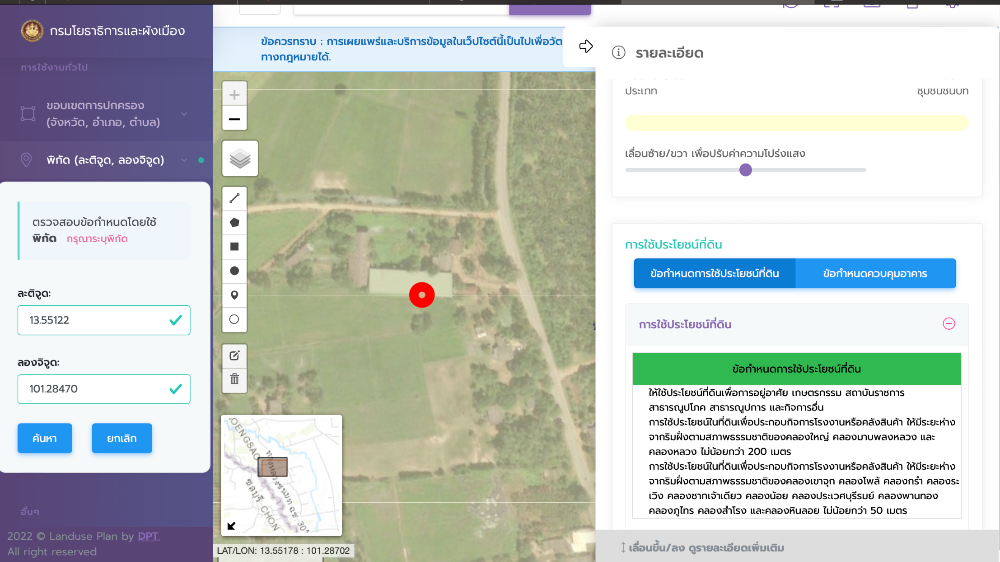Open the map layers panel
Screen dimensions: 1000x562
(240, 158)
